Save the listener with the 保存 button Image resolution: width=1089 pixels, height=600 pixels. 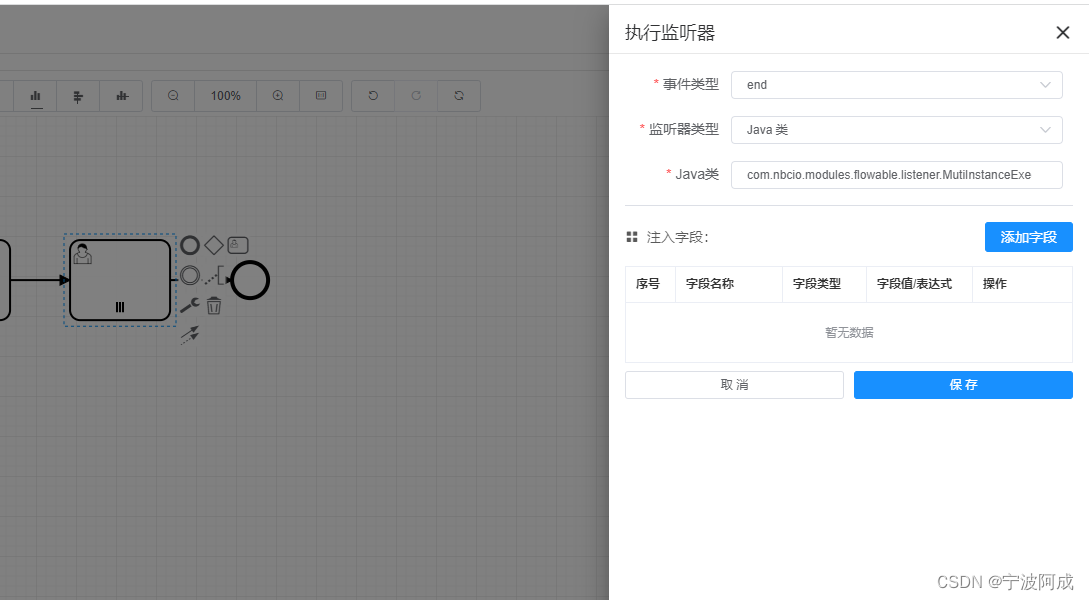962,385
